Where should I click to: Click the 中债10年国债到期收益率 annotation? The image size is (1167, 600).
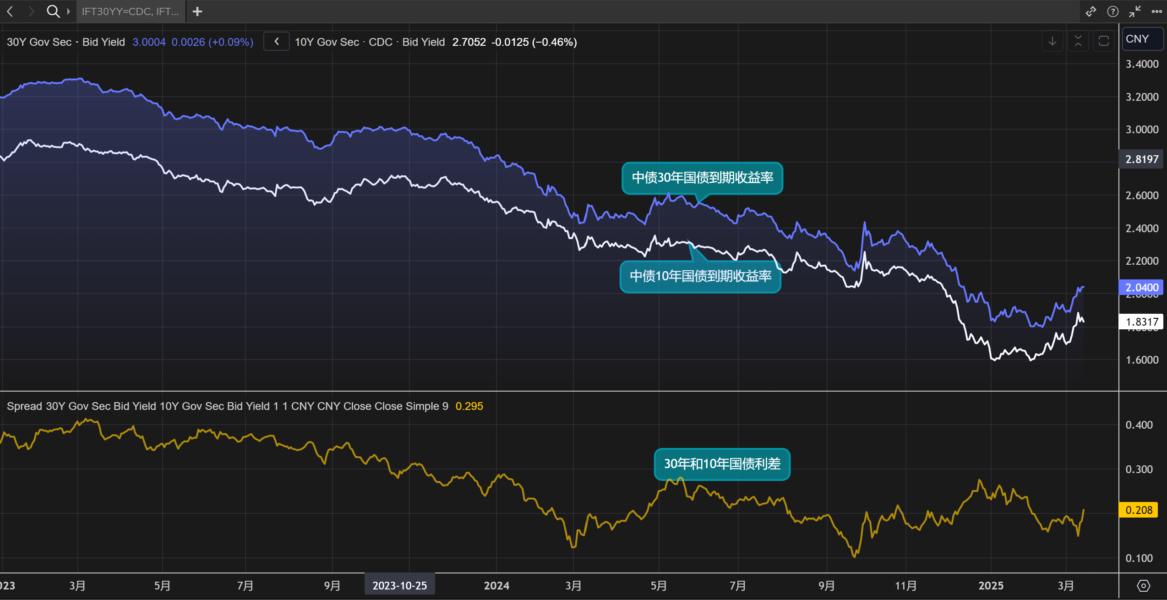tap(700, 277)
